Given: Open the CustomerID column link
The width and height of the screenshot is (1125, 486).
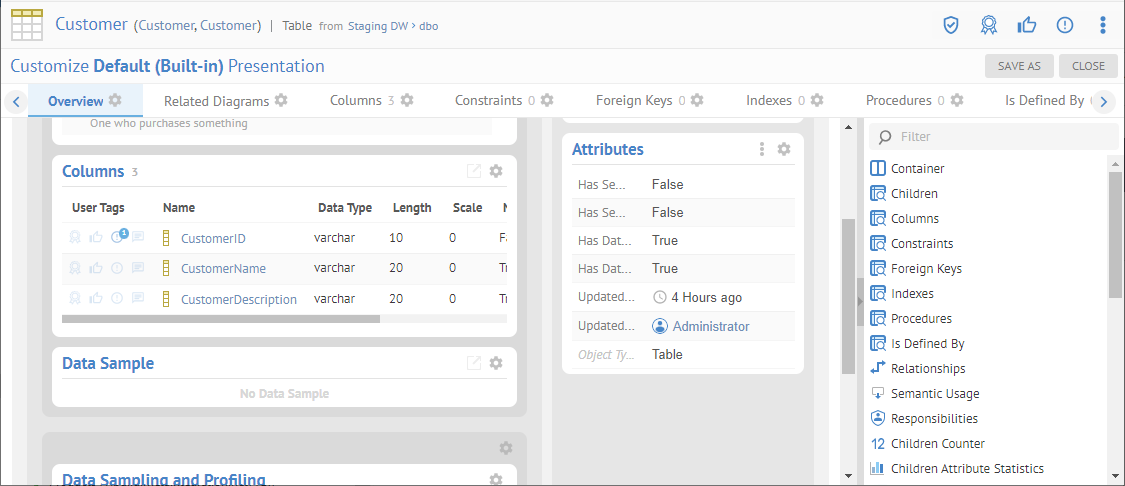Looking at the screenshot, I should tap(213, 239).
